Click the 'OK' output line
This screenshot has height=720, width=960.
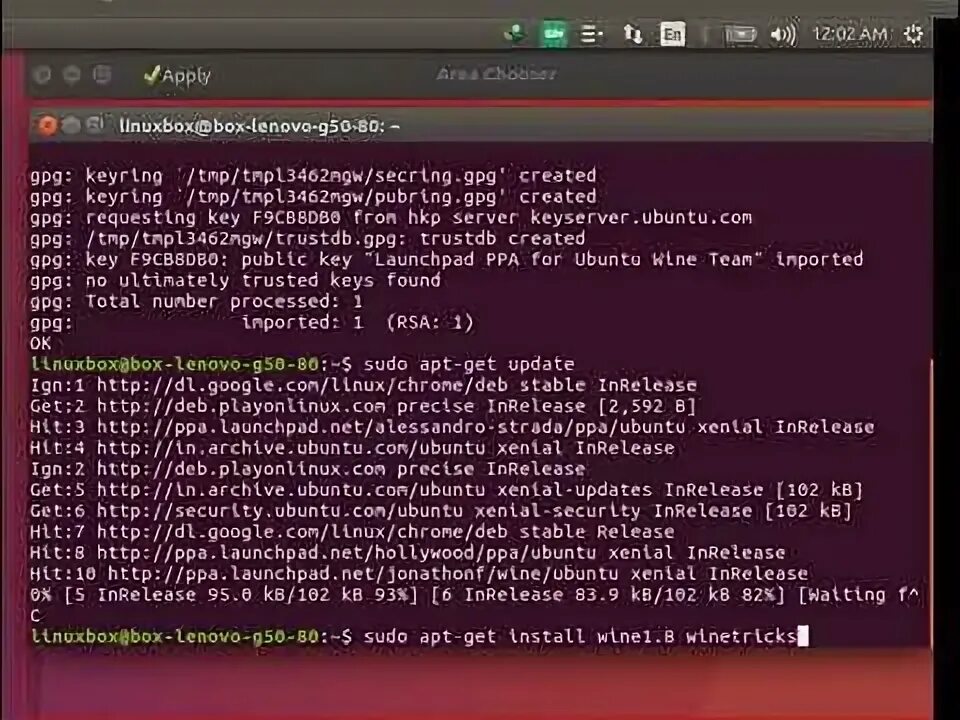tap(40, 343)
